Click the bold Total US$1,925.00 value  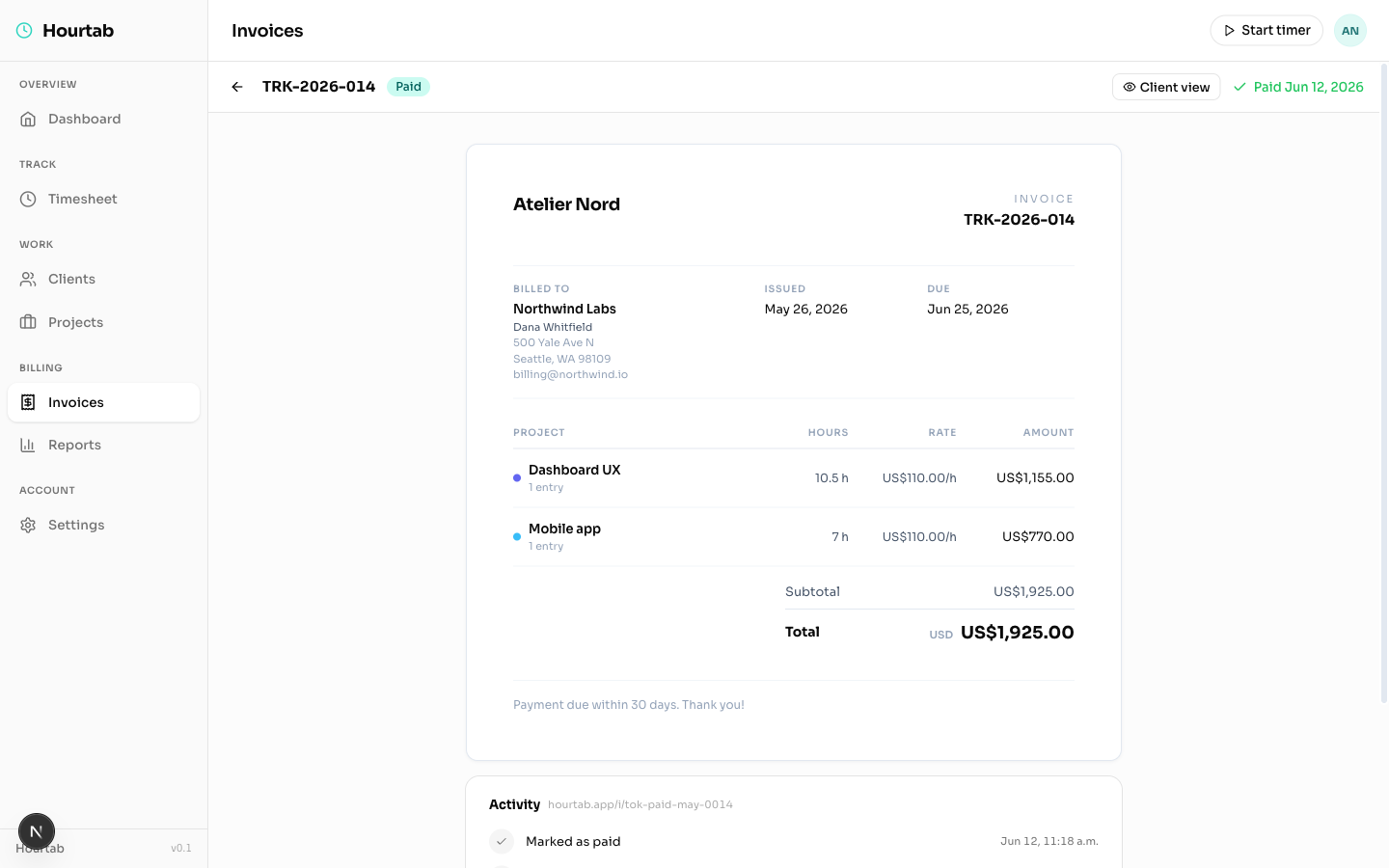[x=1018, y=633]
